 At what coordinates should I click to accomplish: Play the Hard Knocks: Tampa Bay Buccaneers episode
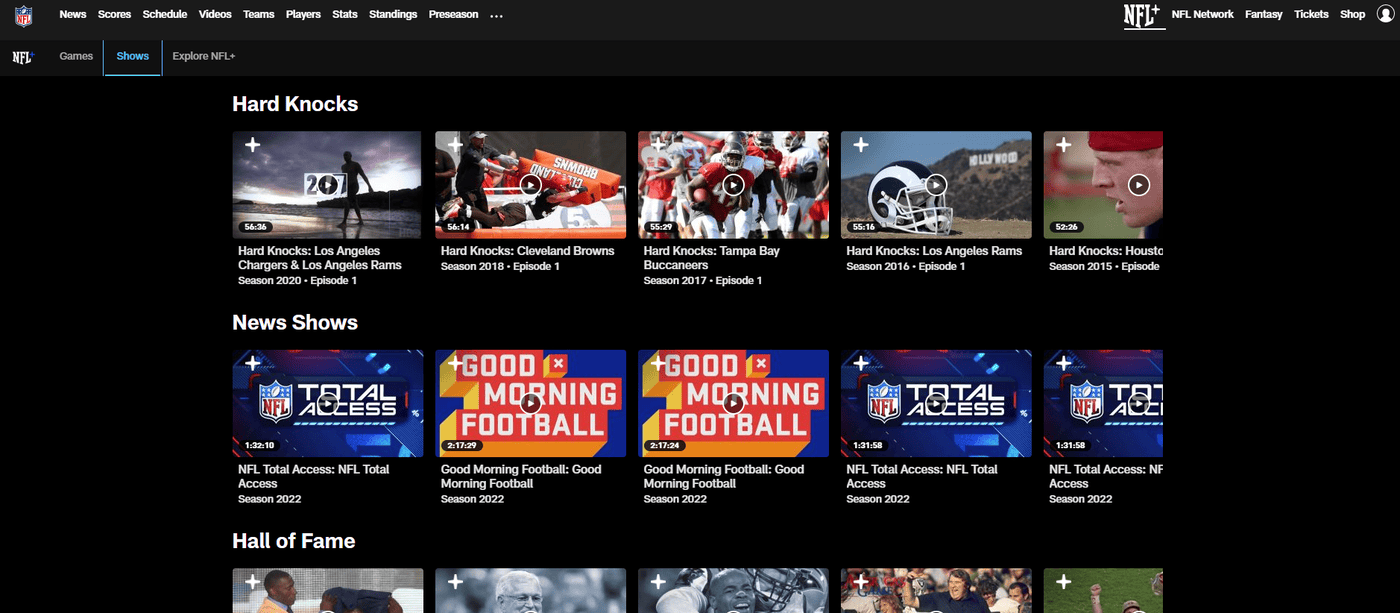point(733,184)
